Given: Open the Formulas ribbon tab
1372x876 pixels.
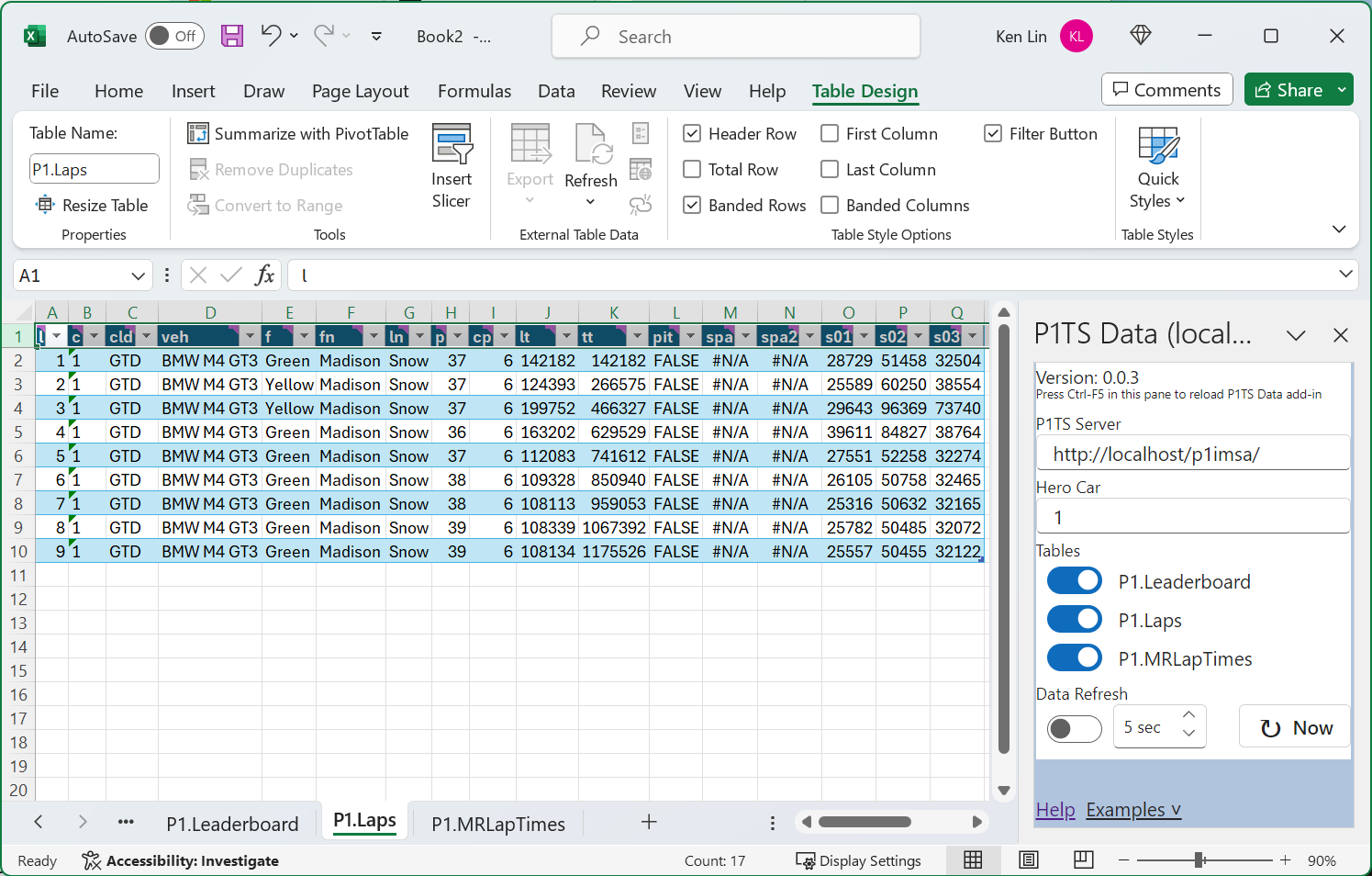Looking at the screenshot, I should [474, 91].
